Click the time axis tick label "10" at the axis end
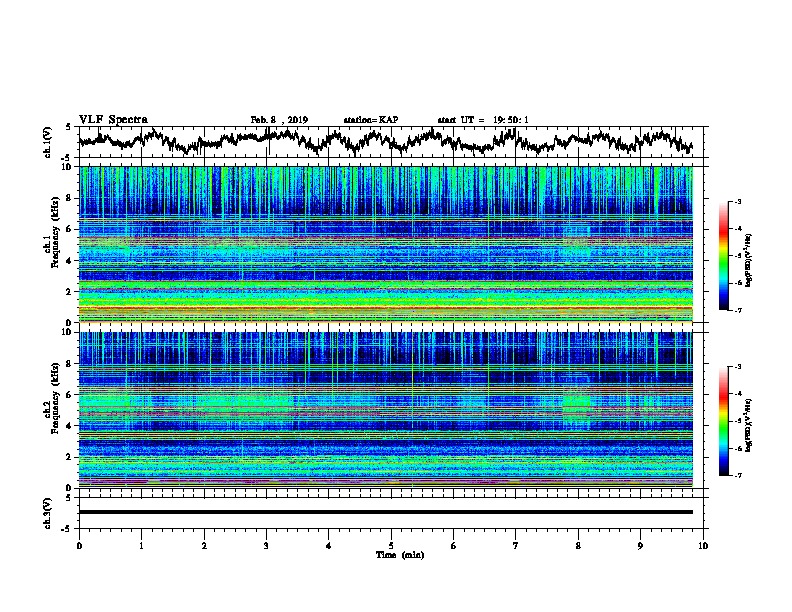Viewport: 792px width, 612px height. tap(703, 546)
